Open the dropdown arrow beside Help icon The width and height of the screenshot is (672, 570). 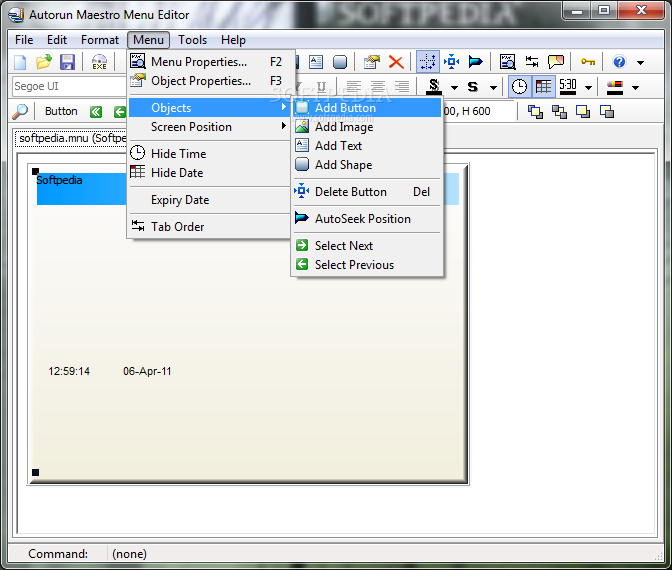640,63
